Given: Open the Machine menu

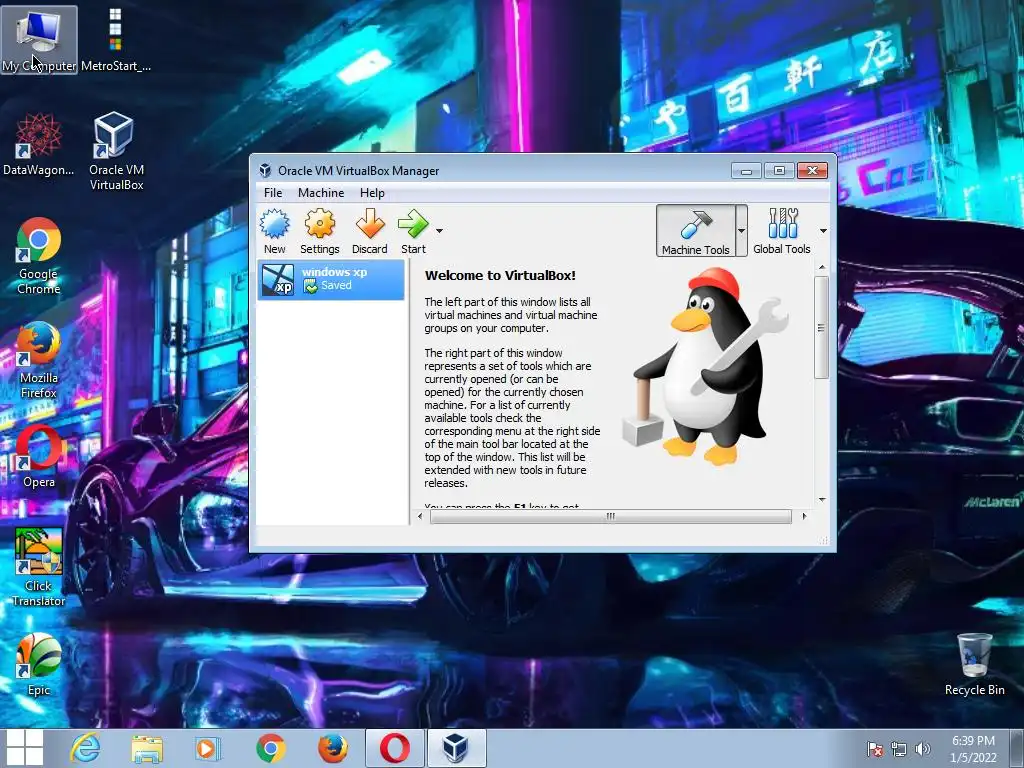Looking at the screenshot, I should [x=321, y=193].
